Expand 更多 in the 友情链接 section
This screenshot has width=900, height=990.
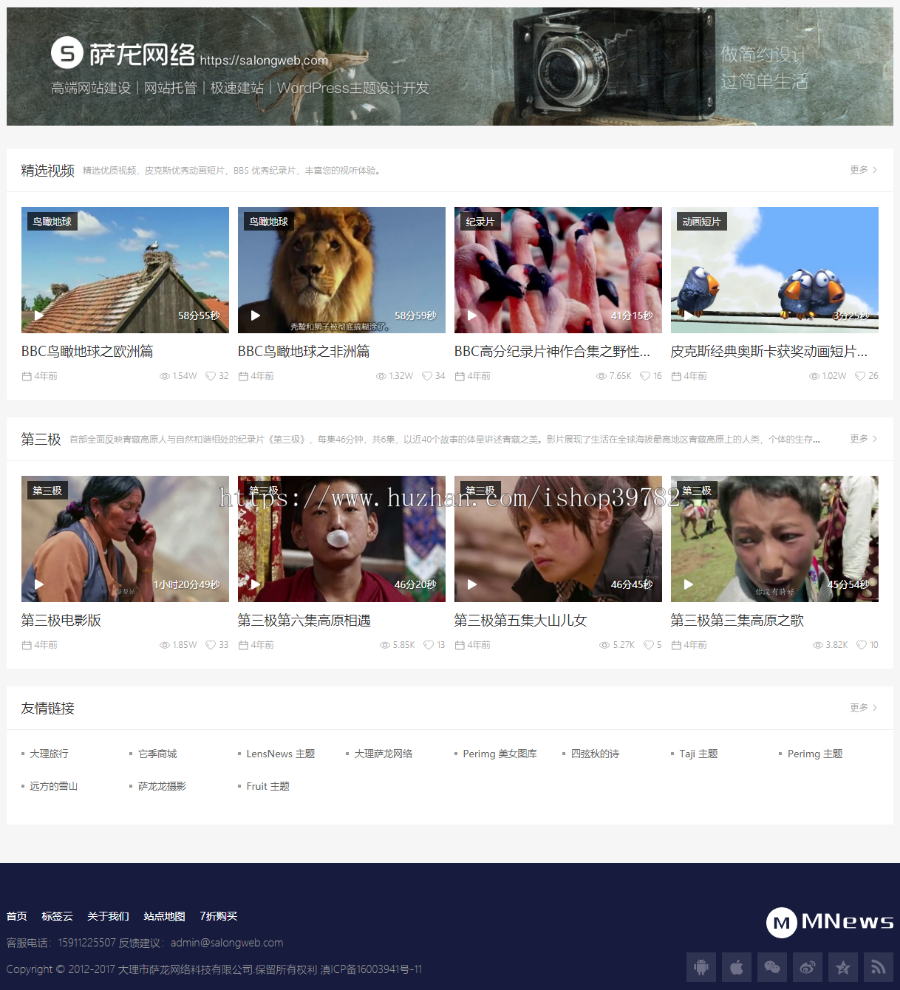(863, 707)
